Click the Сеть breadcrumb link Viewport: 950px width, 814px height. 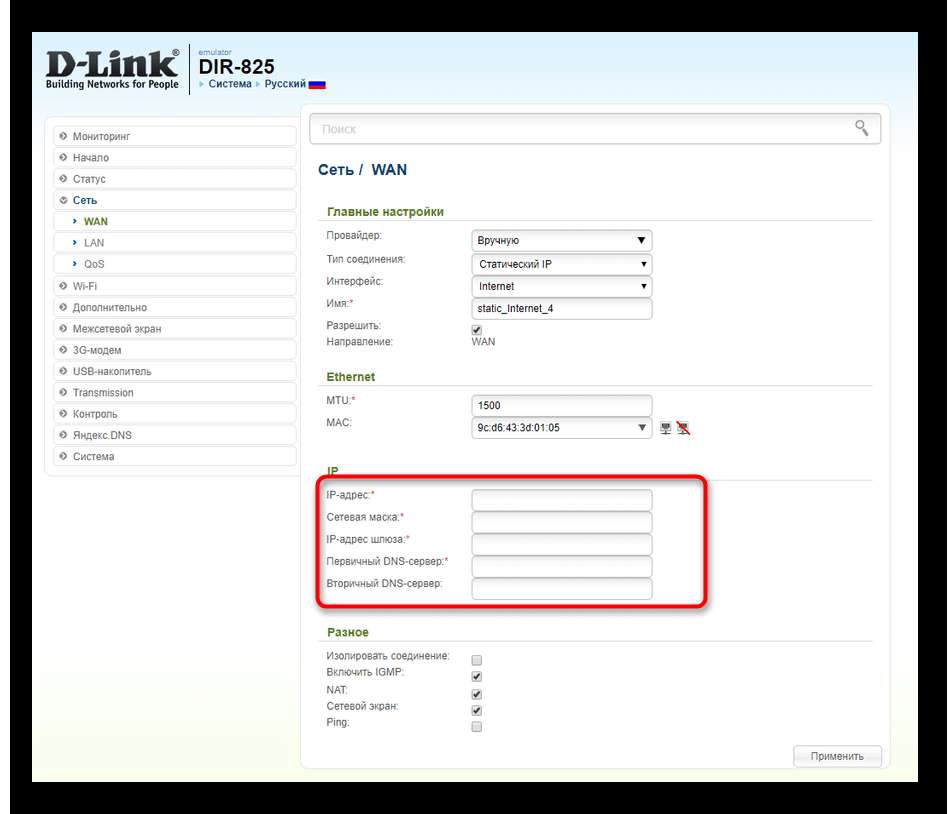pyautogui.click(x=336, y=170)
